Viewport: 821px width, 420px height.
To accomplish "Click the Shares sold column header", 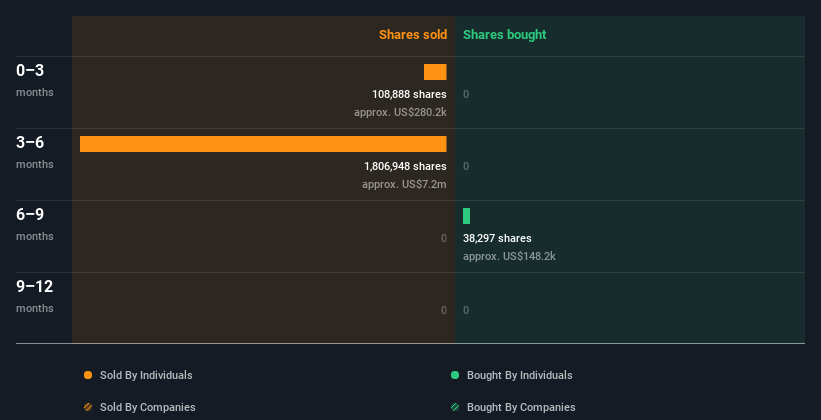I will pyautogui.click(x=412, y=35).
